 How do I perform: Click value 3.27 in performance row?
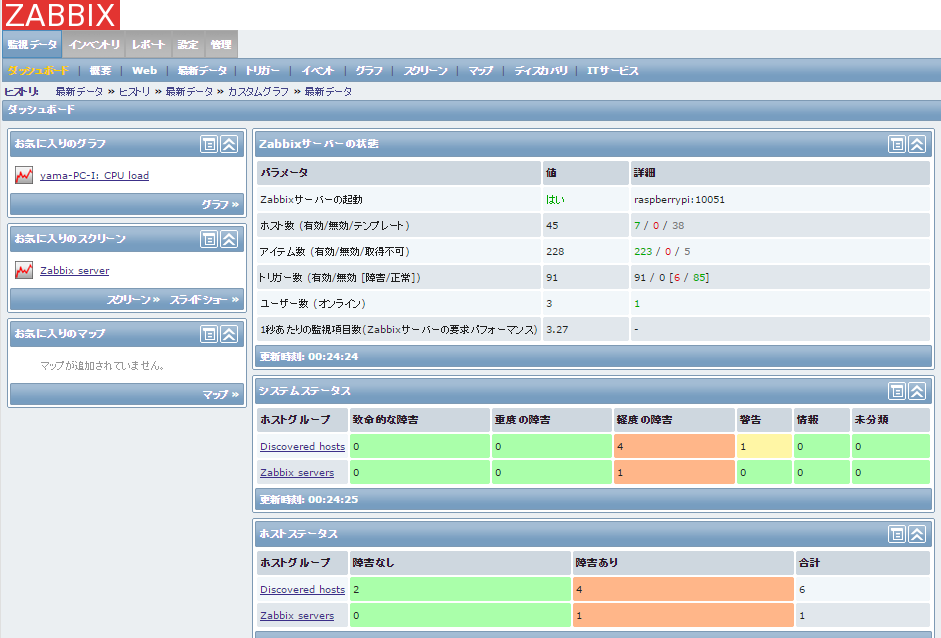[557, 330]
